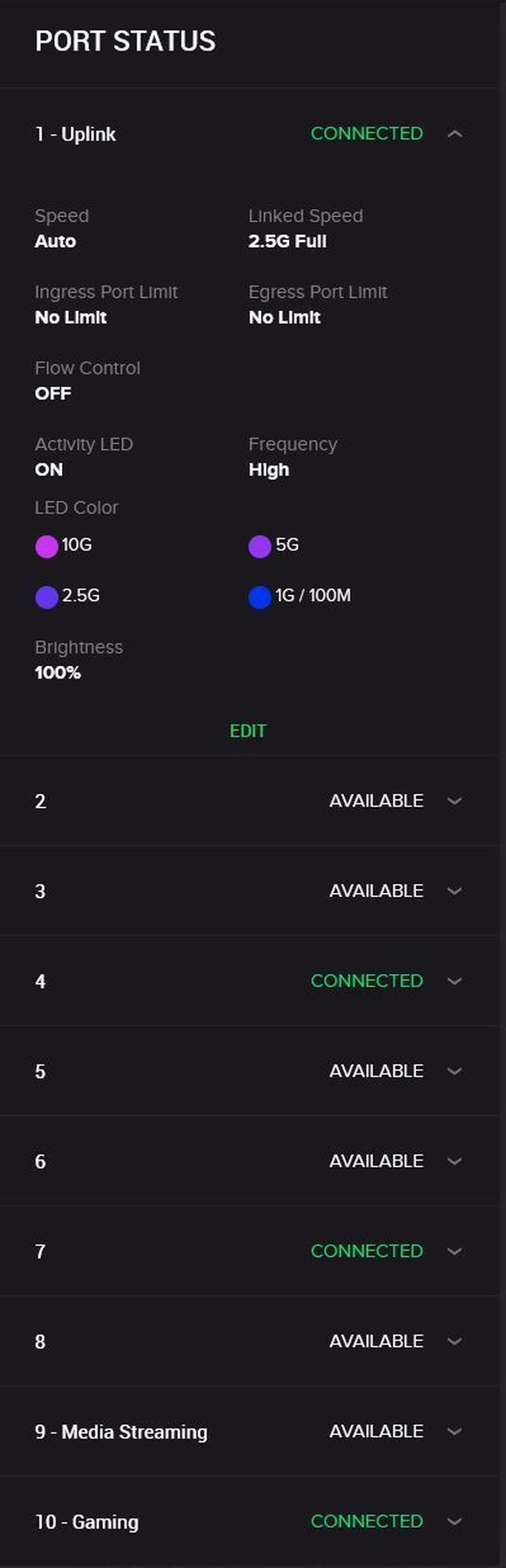506x1568 pixels.
Task: Expand port 8 details chevron
Action: pyautogui.click(x=455, y=1341)
